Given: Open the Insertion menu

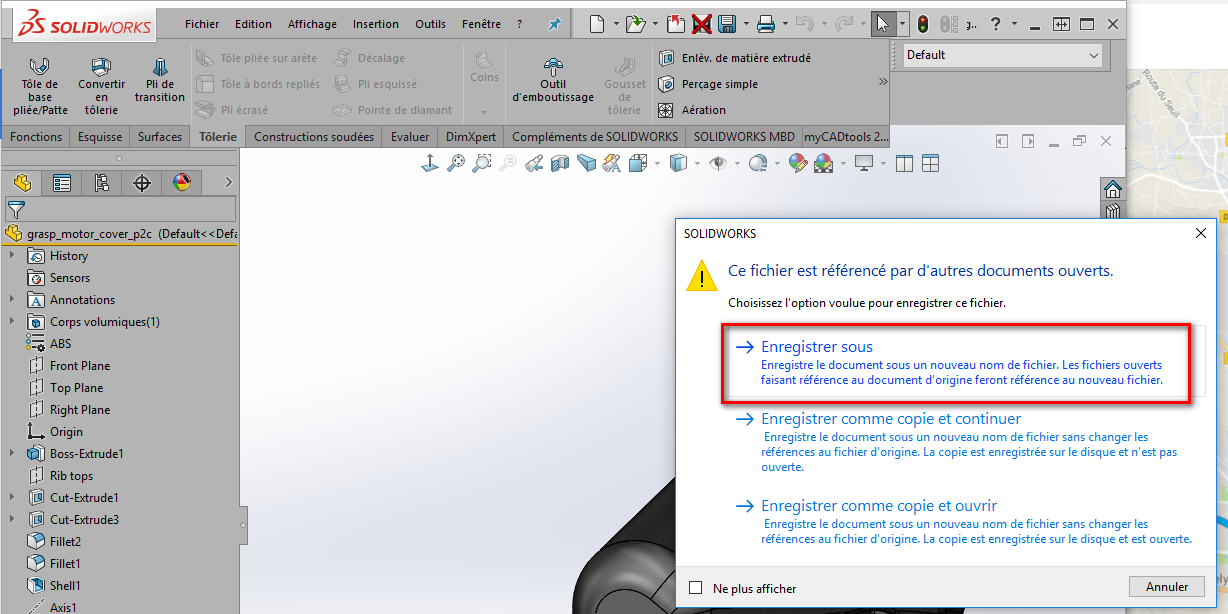Looking at the screenshot, I should click(x=376, y=24).
